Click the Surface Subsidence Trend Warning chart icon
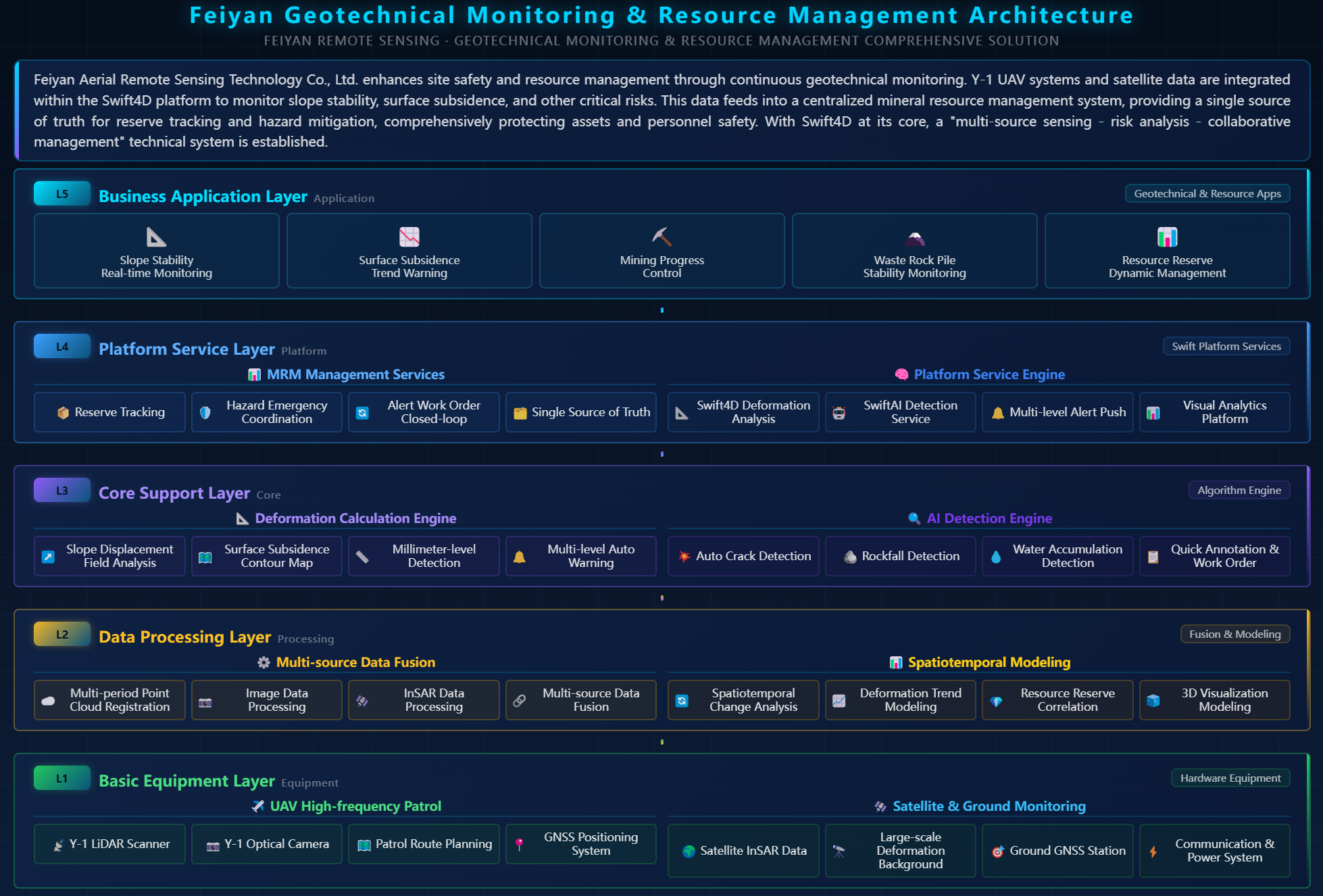Image resolution: width=1323 pixels, height=896 pixels. pyautogui.click(x=409, y=237)
